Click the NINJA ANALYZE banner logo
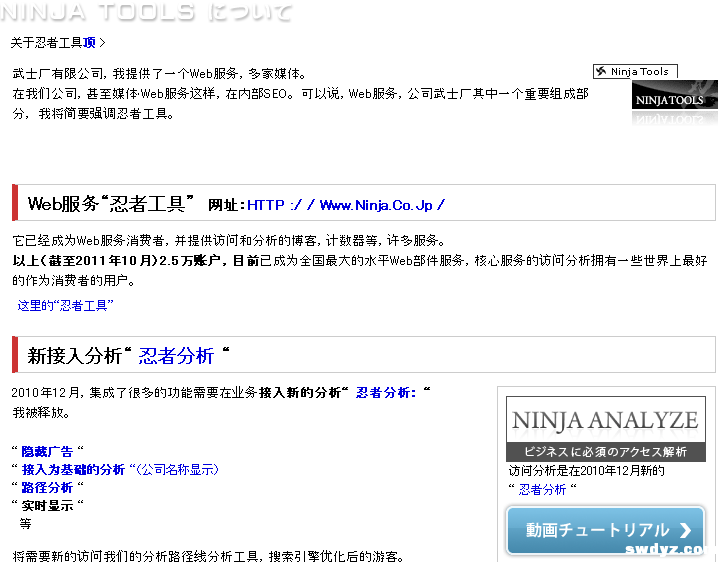 tap(604, 428)
